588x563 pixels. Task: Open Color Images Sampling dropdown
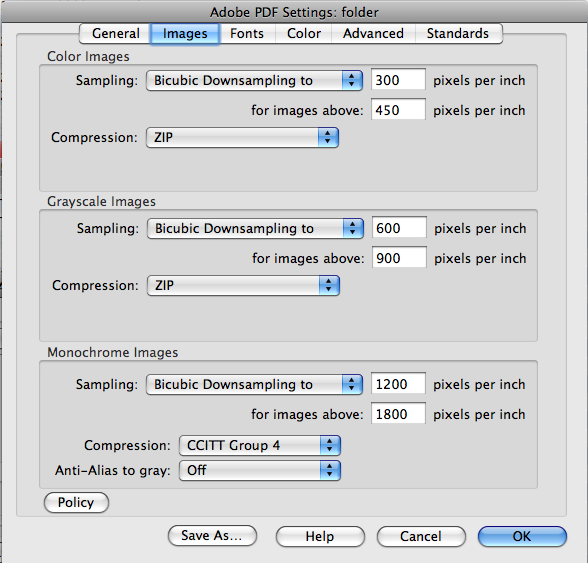[254, 81]
